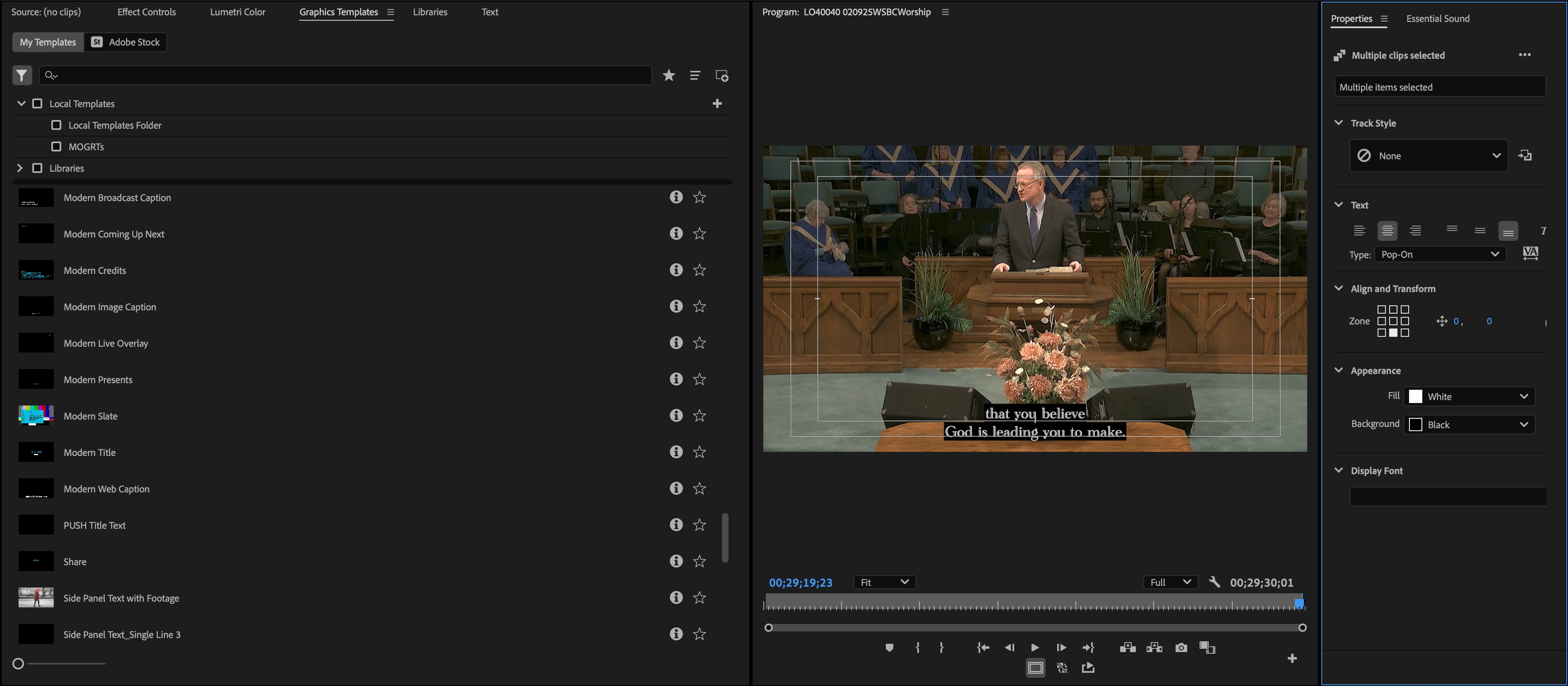
Task: Click the Add Marker icon
Action: click(x=889, y=648)
